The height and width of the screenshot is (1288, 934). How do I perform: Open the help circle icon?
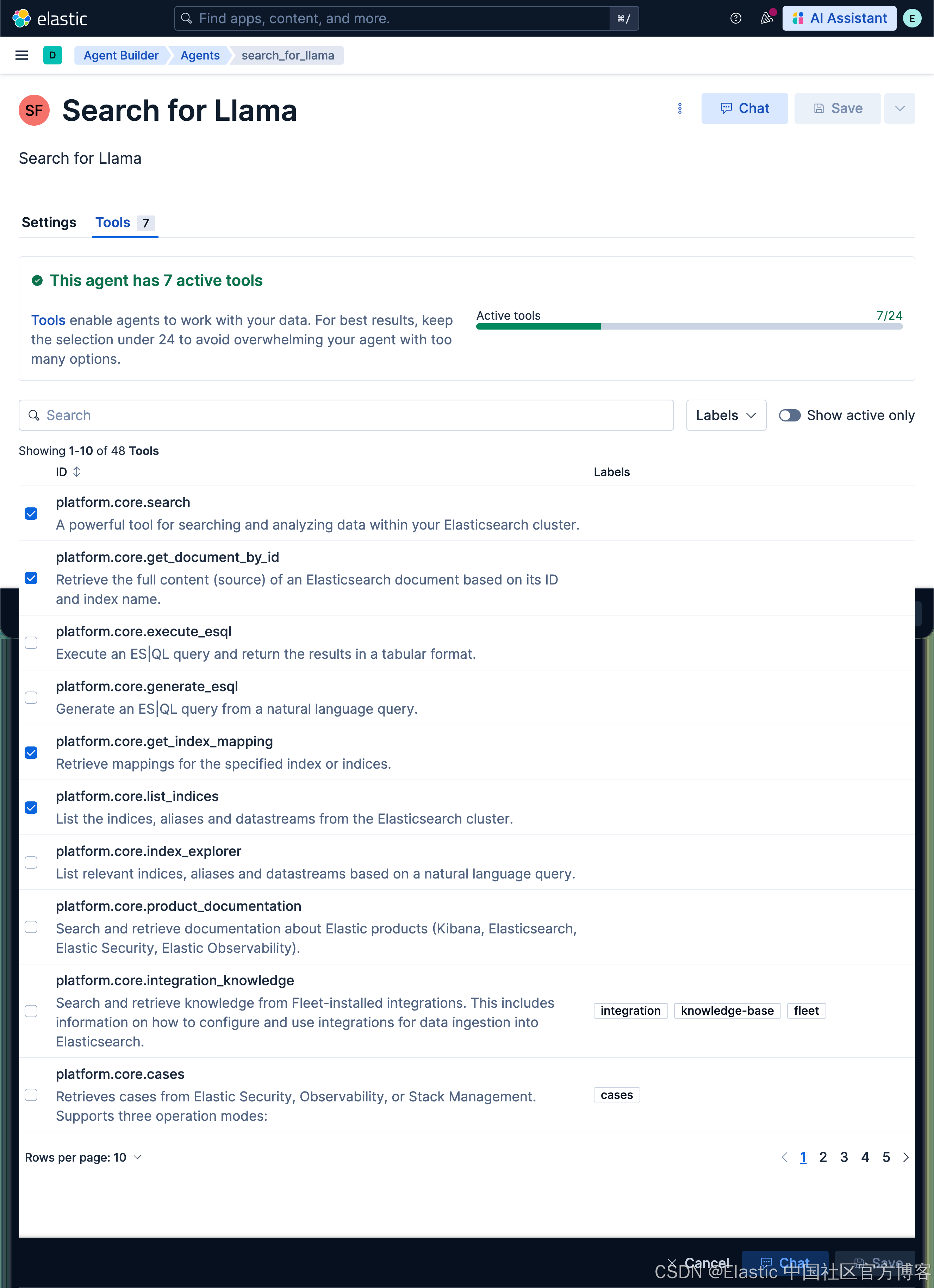[x=735, y=18]
